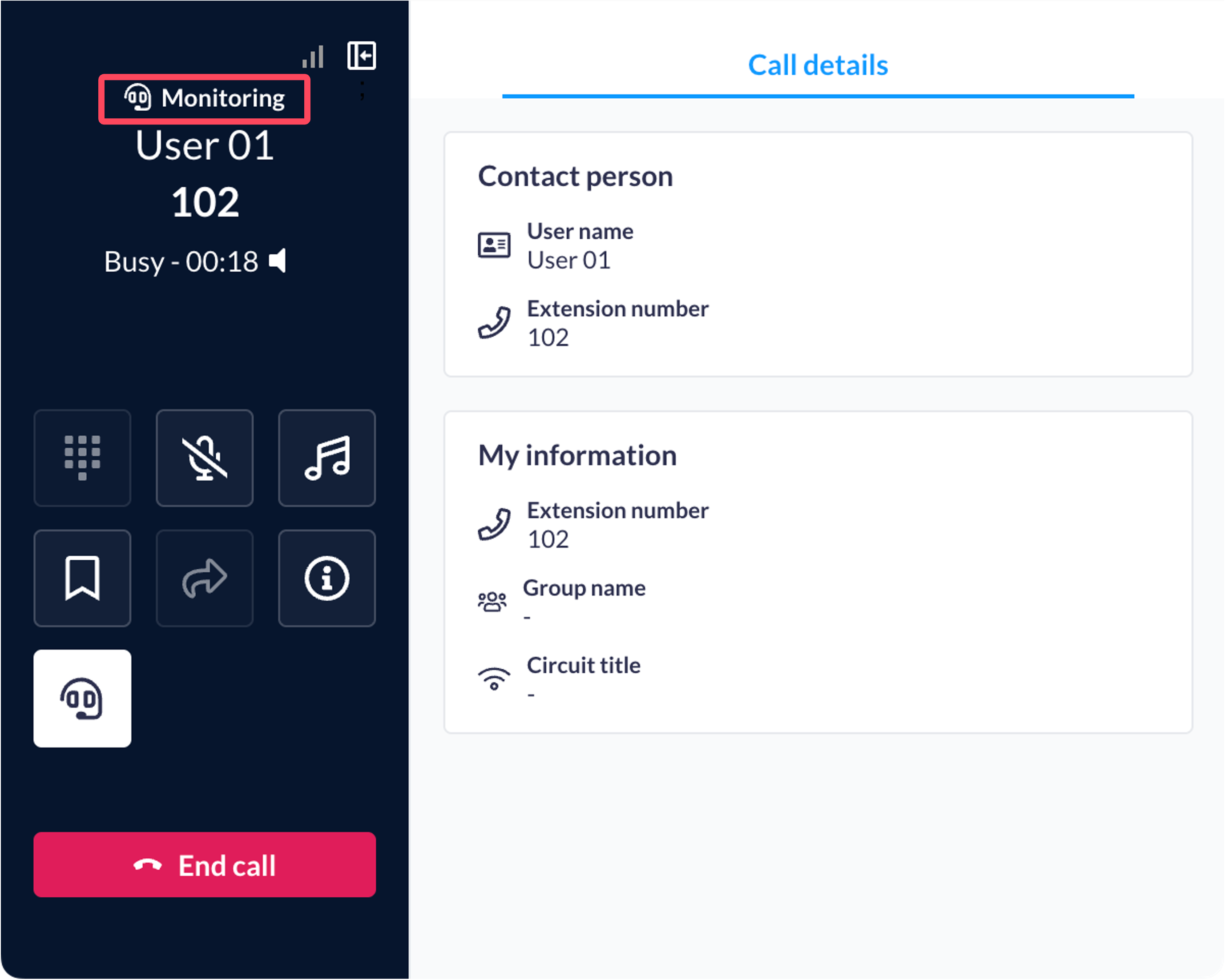Viewport: 1225px width, 980px height.
Task: Collapse the call details side panel
Action: click(x=361, y=56)
